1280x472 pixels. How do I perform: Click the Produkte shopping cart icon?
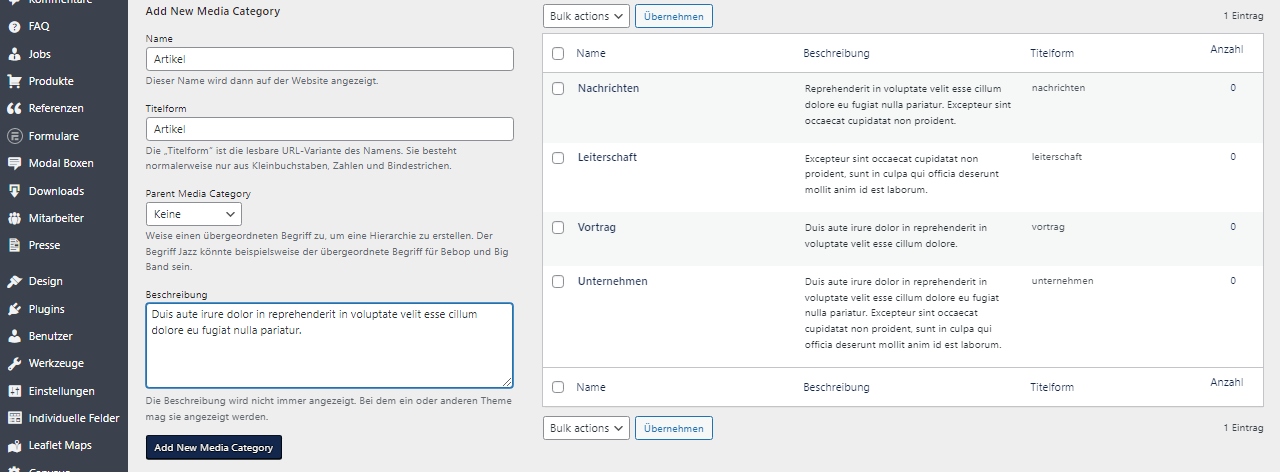point(15,81)
